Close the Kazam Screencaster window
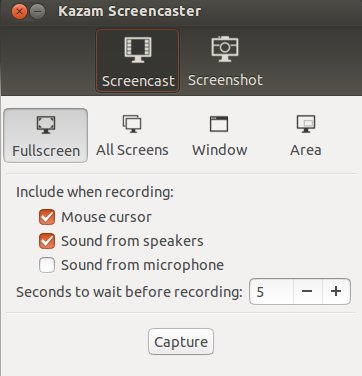Image resolution: width=362 pixels, height=376 pixels. pyautogui.click(x=19, y=12)
